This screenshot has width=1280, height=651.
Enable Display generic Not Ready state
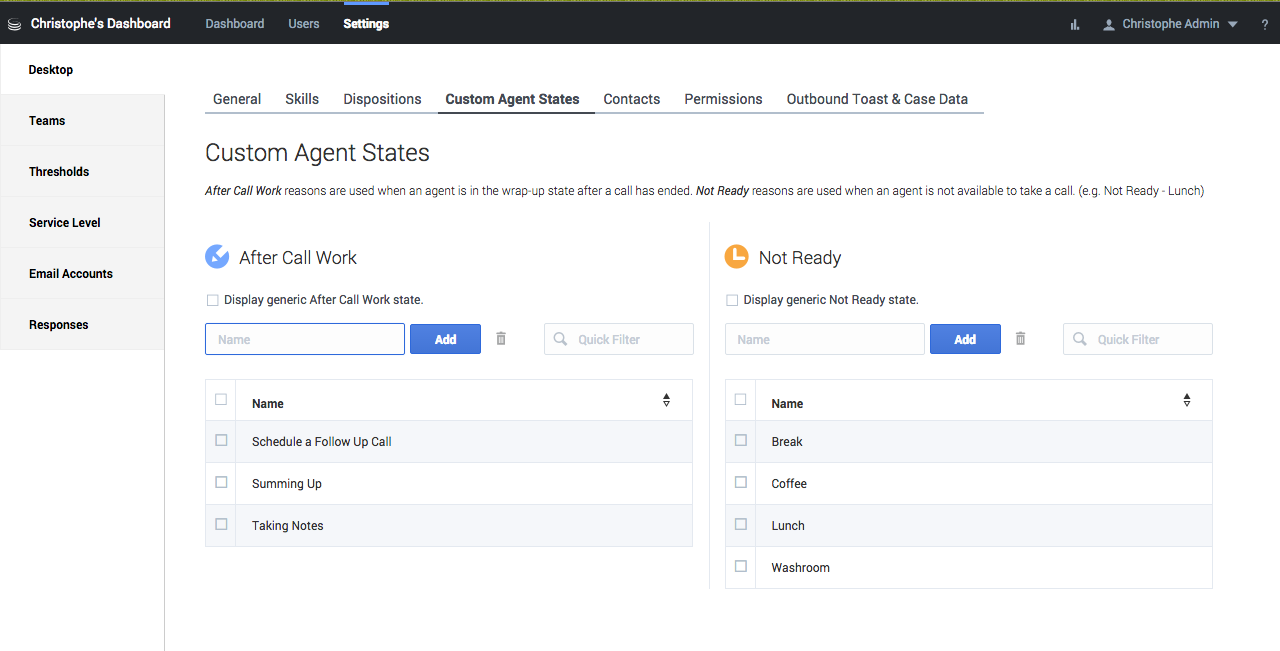[732, 300]
